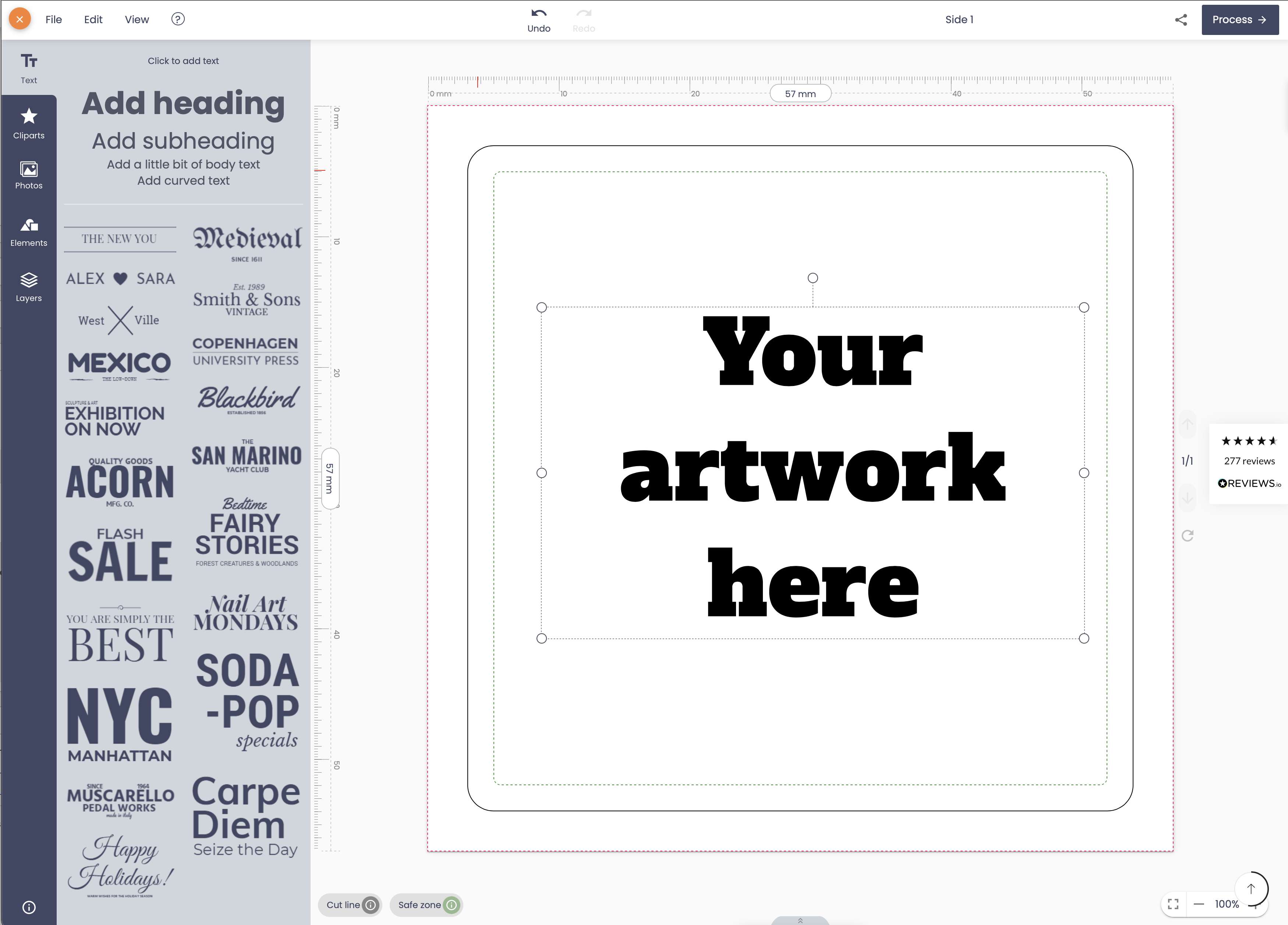Choose Smith & Sons Vintage template
1288x925 pixels.
[247, 299]
